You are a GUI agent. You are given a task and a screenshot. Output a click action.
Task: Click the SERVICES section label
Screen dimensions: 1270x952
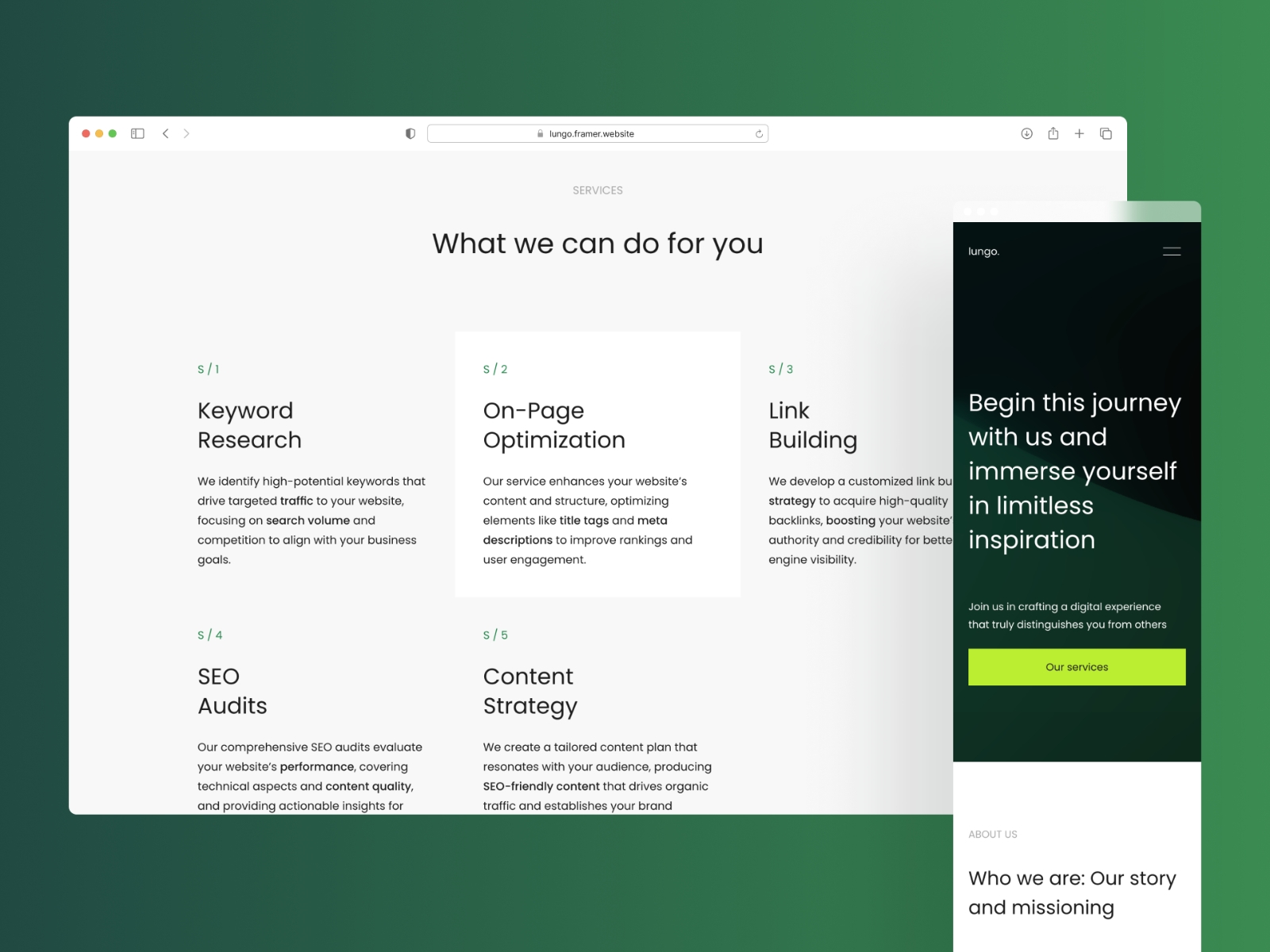pos(598,190)
